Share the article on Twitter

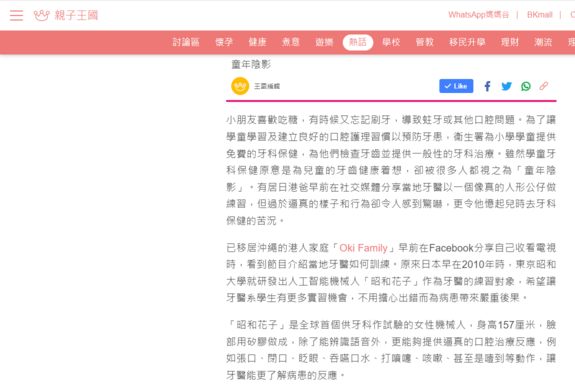click(506, 86)
